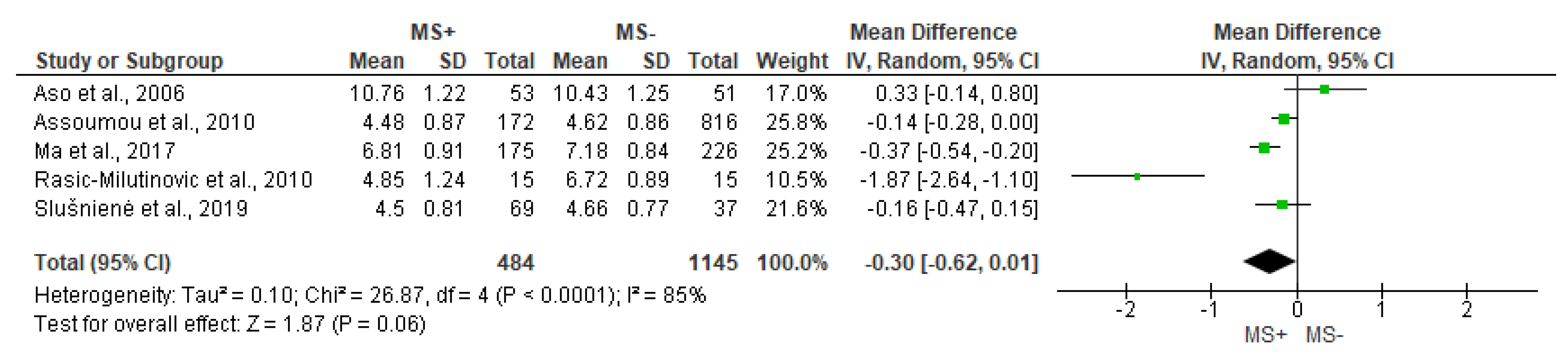Click the 0 tick label on the axis
The height and width of the screenshot is (354, 1568).
point(1297,310)
